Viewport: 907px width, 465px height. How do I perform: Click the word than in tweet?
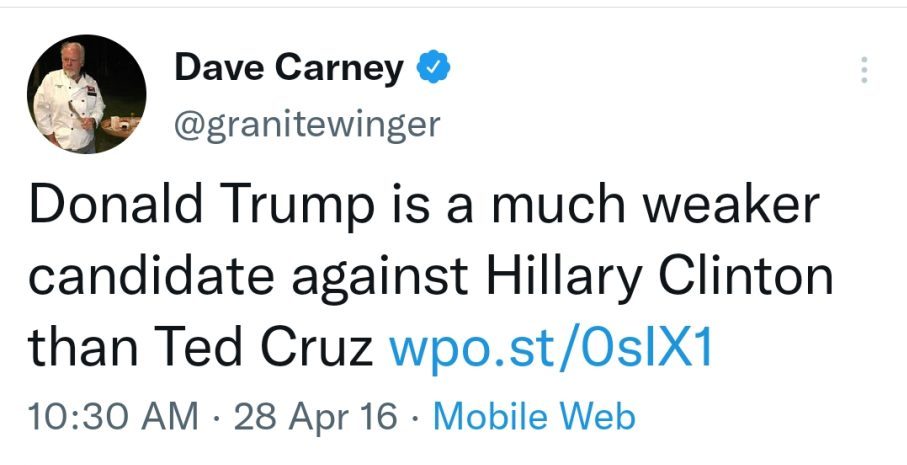75,346
